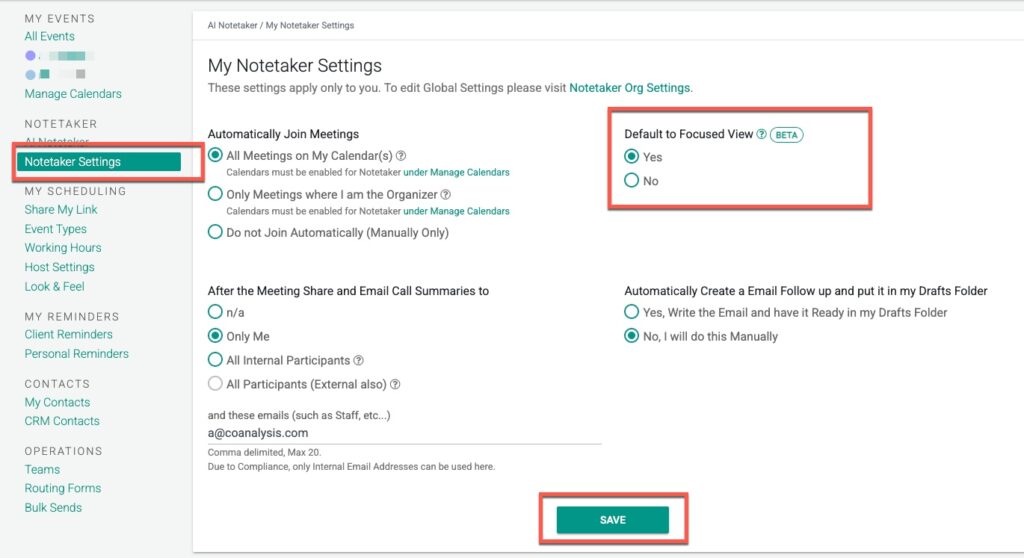This screenshot has width=1024, height=558.
Task: Open Notetaker Org Settings link
Action: click(629, 88)
